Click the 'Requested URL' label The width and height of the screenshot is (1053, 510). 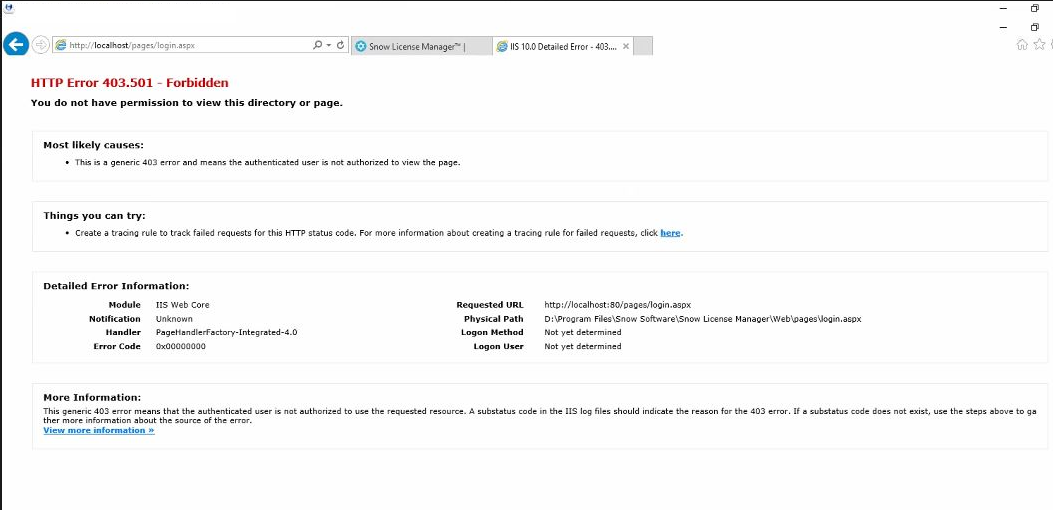(490, 305)
